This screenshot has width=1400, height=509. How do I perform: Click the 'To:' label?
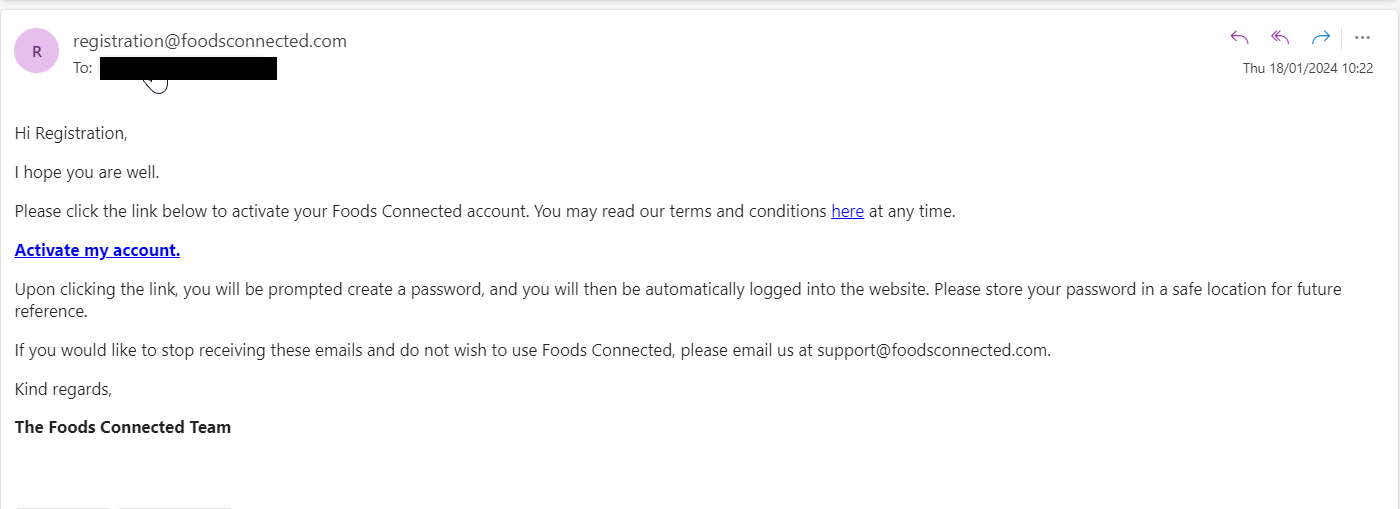(83, 69)
